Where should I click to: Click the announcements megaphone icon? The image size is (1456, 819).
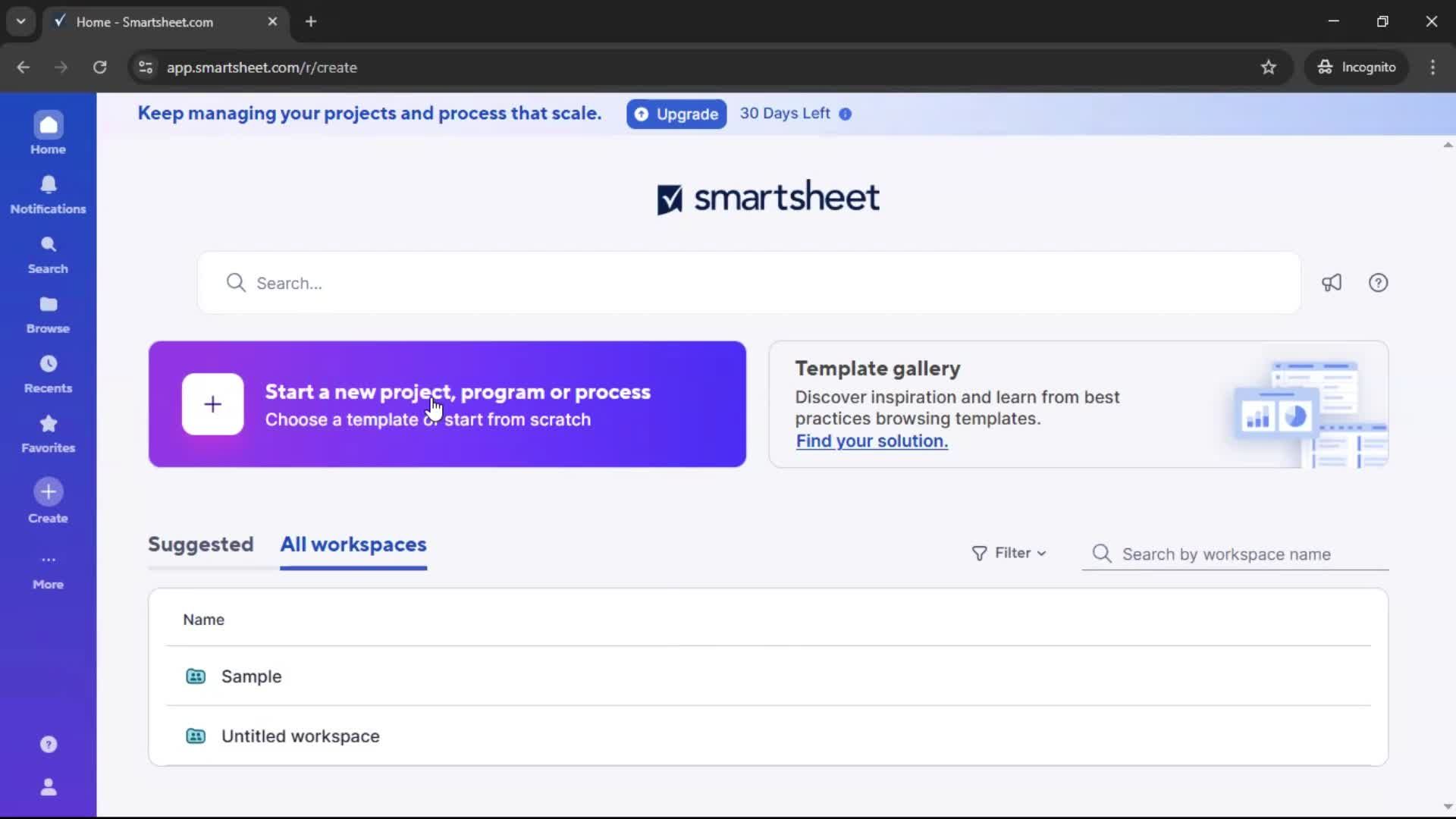tap(1332, 282)
